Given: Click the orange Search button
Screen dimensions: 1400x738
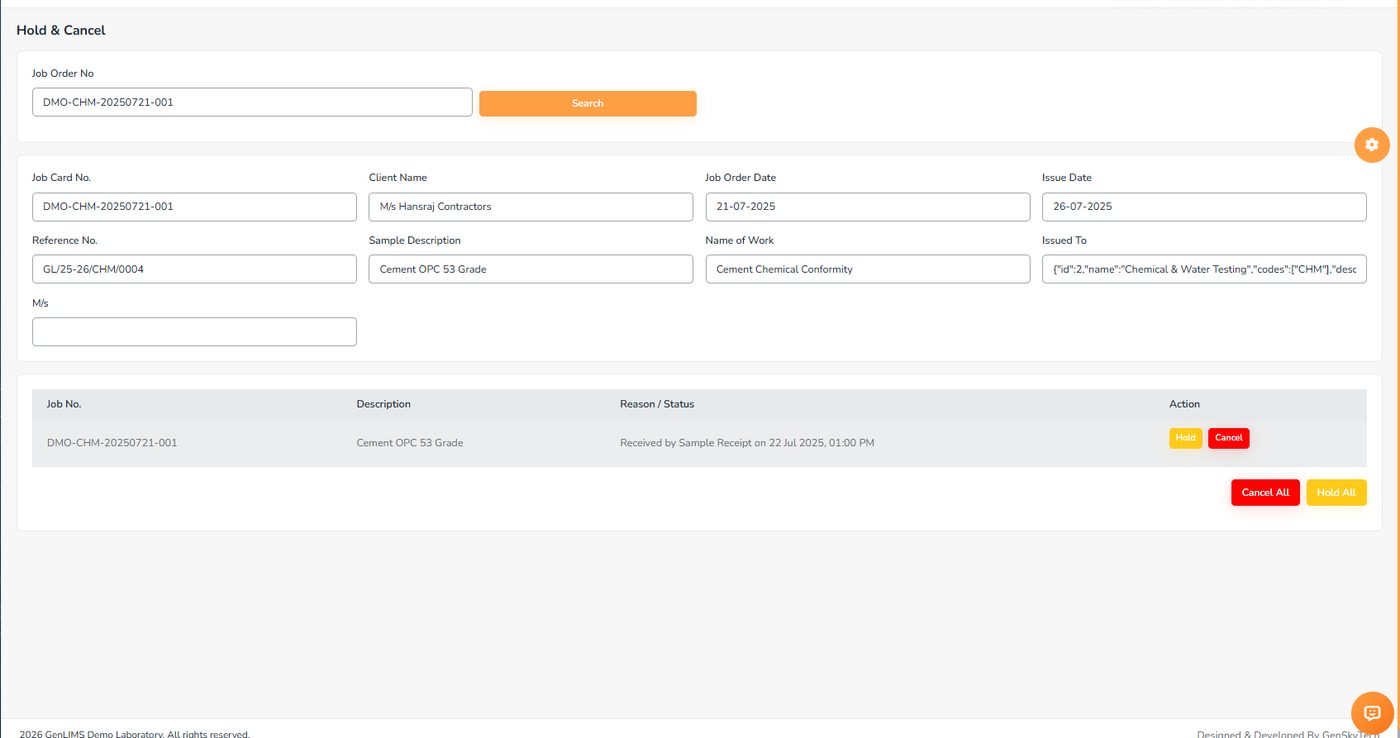Looking at the screenshot, I should tap(588, 103).
